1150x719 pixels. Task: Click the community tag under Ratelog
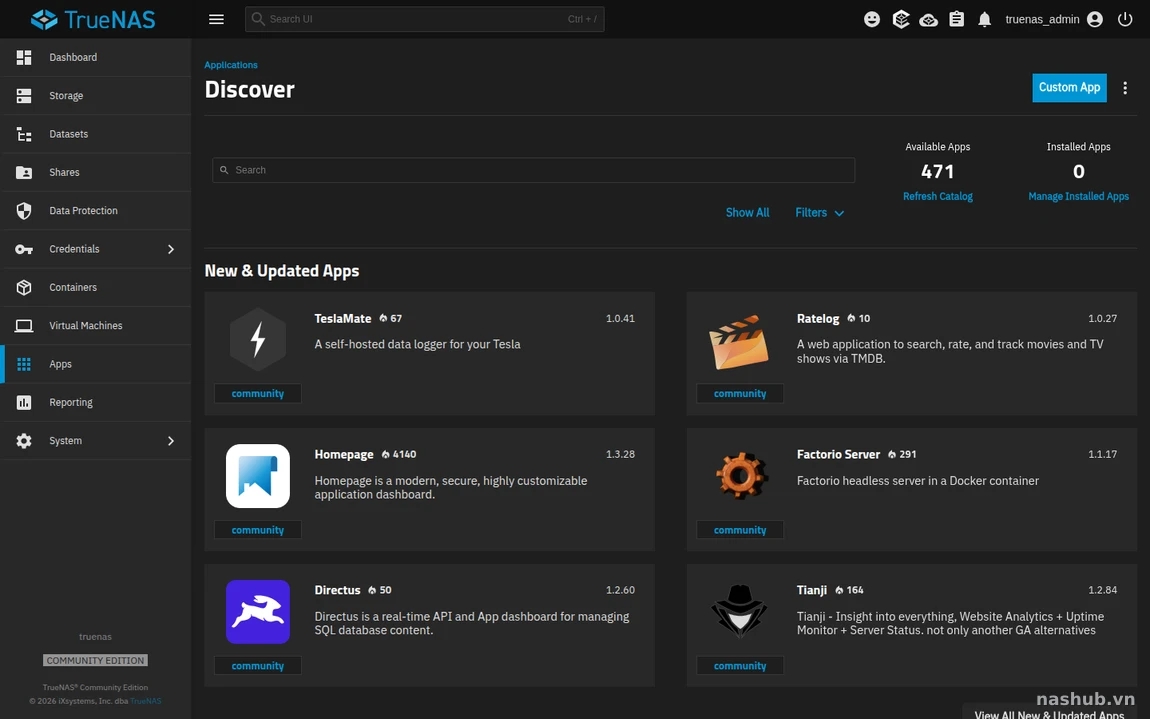pos(740,394)
